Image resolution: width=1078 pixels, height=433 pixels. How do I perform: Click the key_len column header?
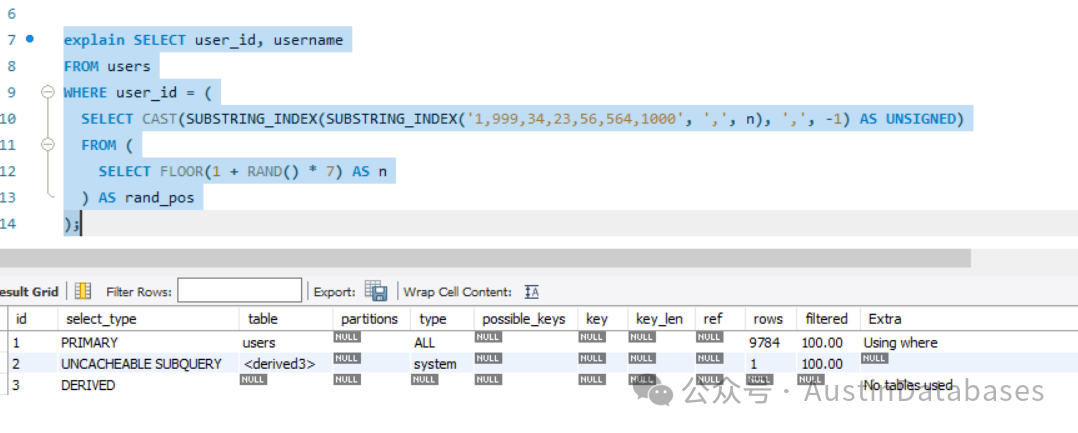pos(659,319)
